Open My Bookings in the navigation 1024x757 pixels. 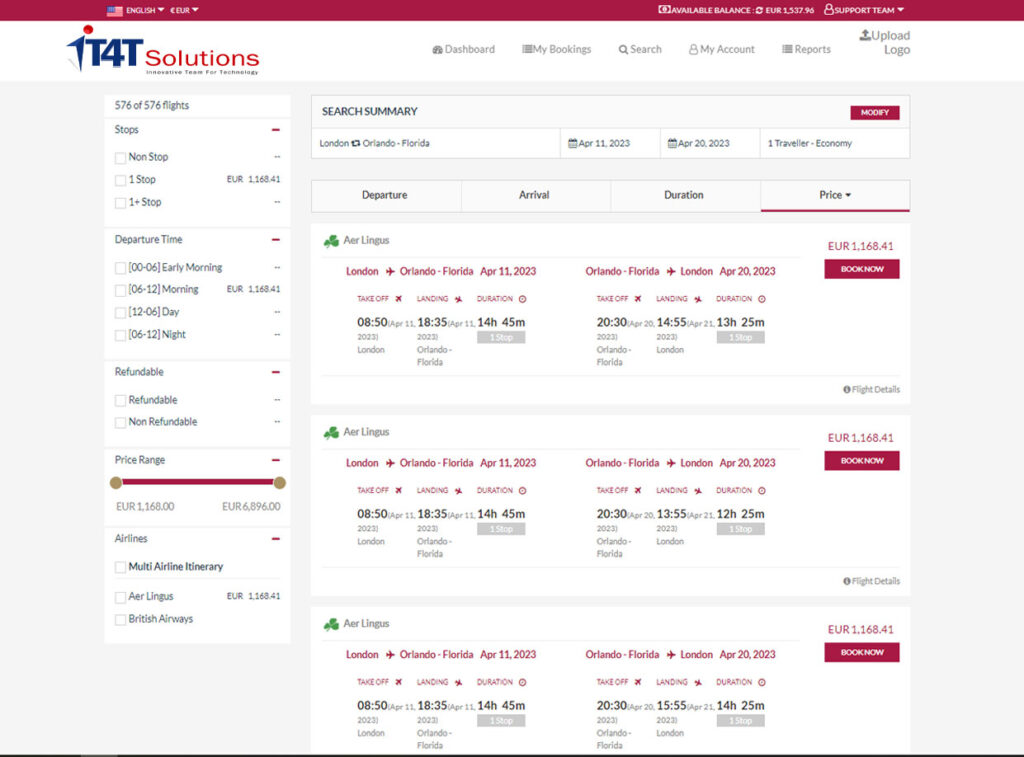556,50
